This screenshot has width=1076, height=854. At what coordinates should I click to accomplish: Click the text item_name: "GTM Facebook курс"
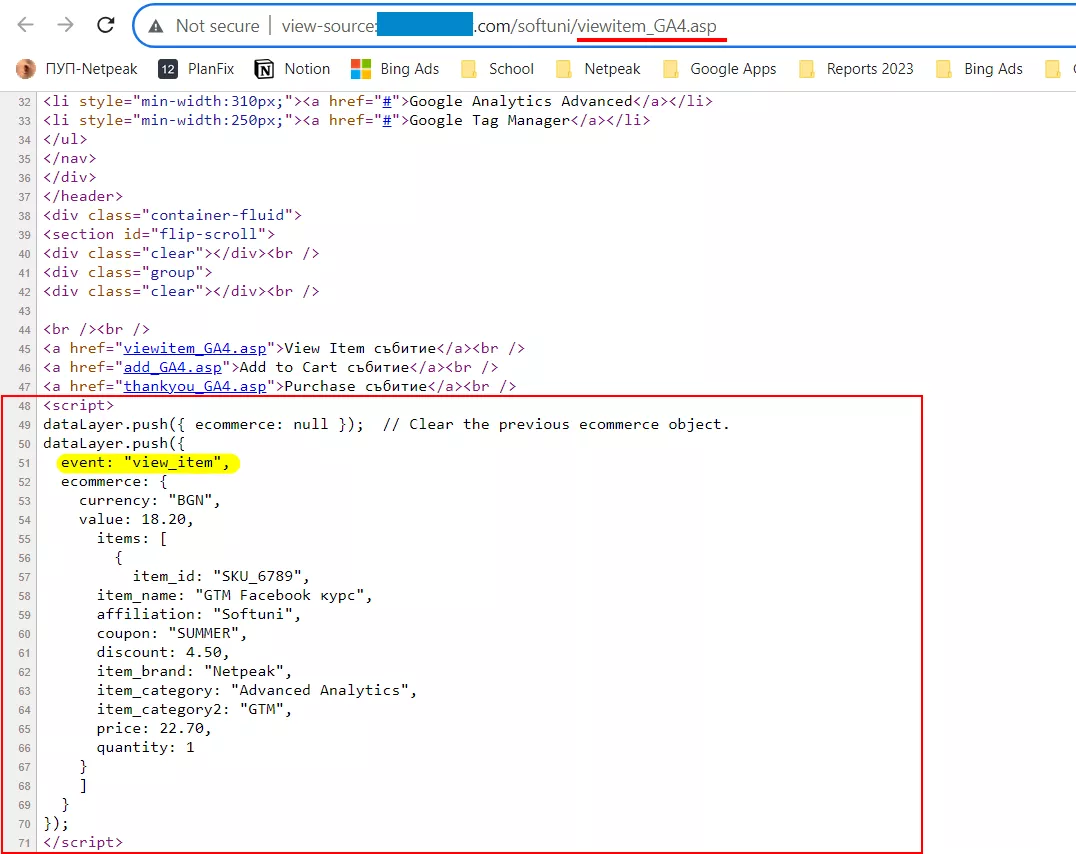coord(234,595)
